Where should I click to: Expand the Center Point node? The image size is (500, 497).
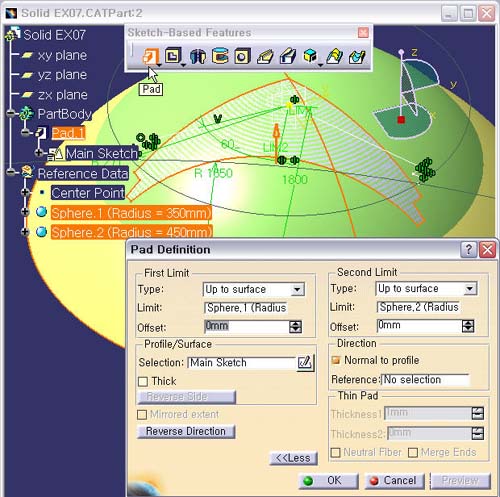(x=25, y=192)
